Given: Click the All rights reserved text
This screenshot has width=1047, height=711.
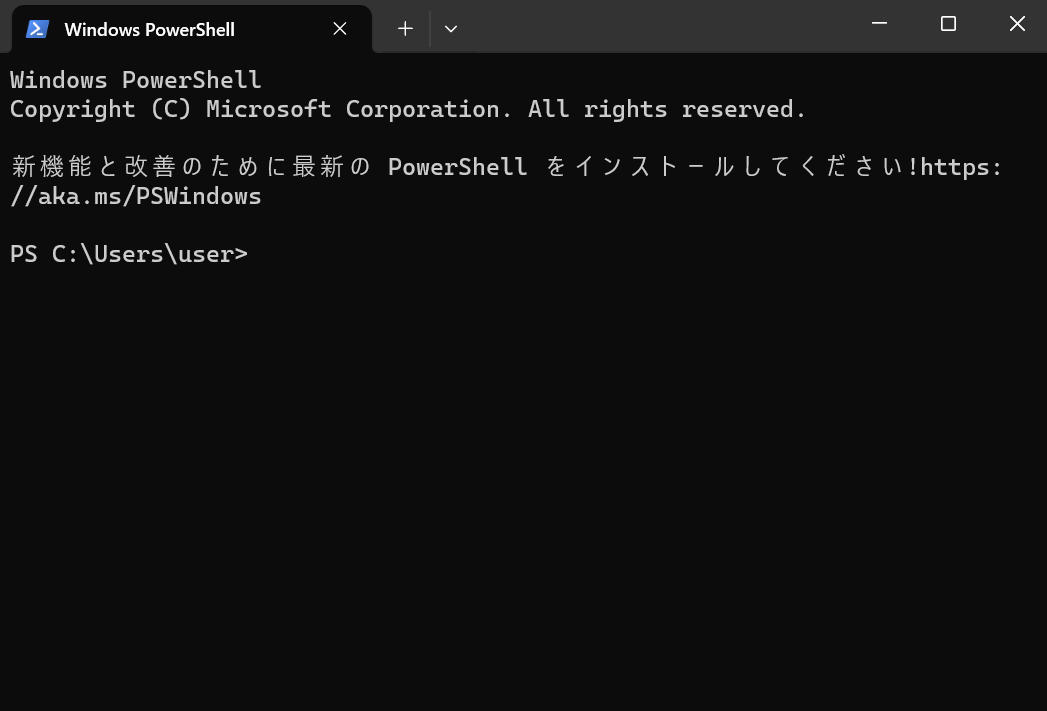Looking at the screenshot, I should tap(667, 109).
